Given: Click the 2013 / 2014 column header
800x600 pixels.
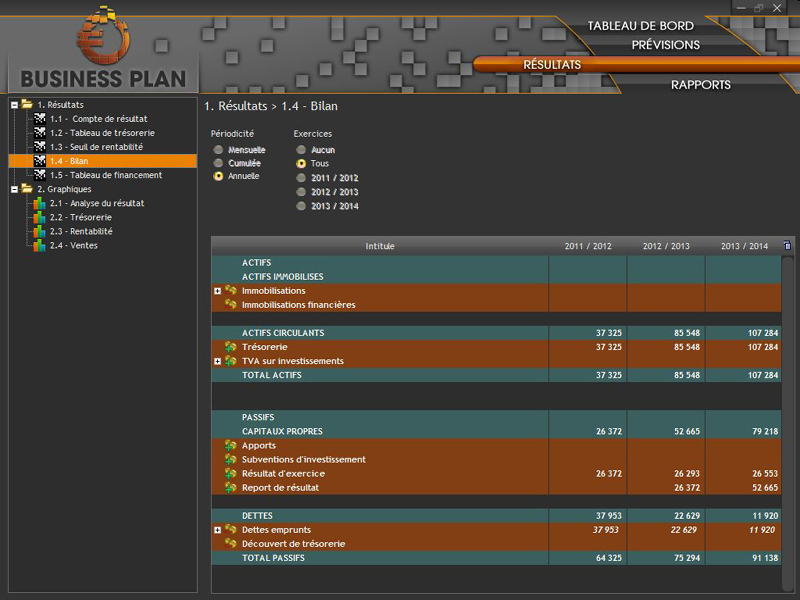Looking at the screenshot, I should click(x=744, y=246).
